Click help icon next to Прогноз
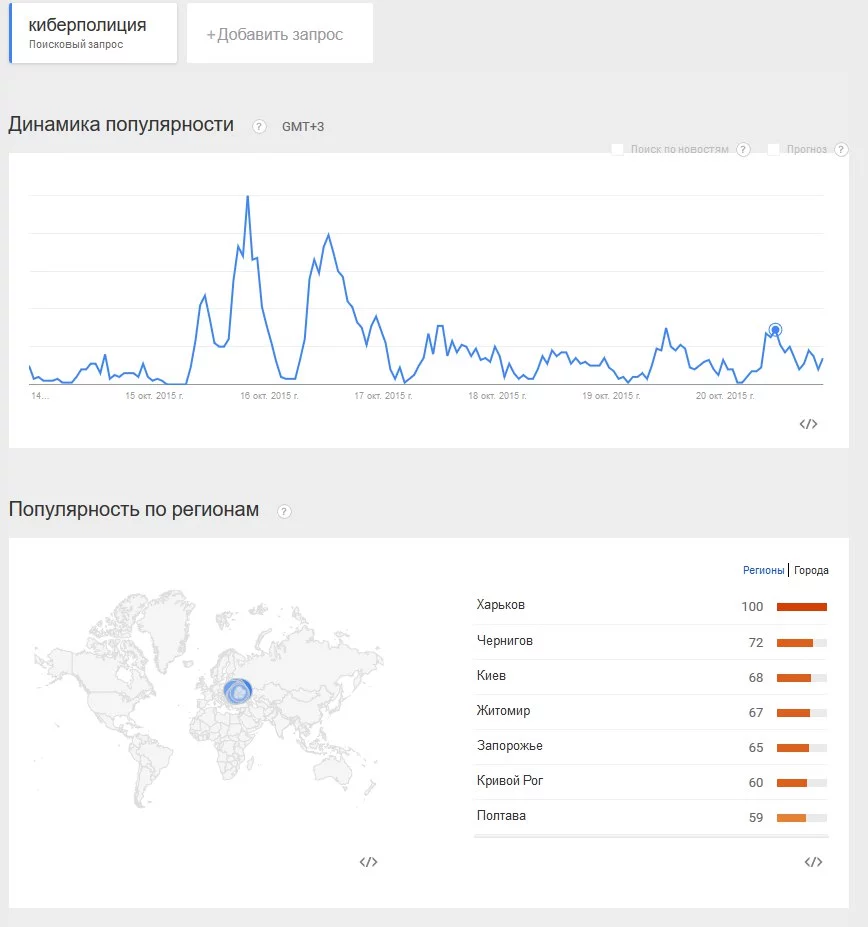 click(x=841, y=150)
